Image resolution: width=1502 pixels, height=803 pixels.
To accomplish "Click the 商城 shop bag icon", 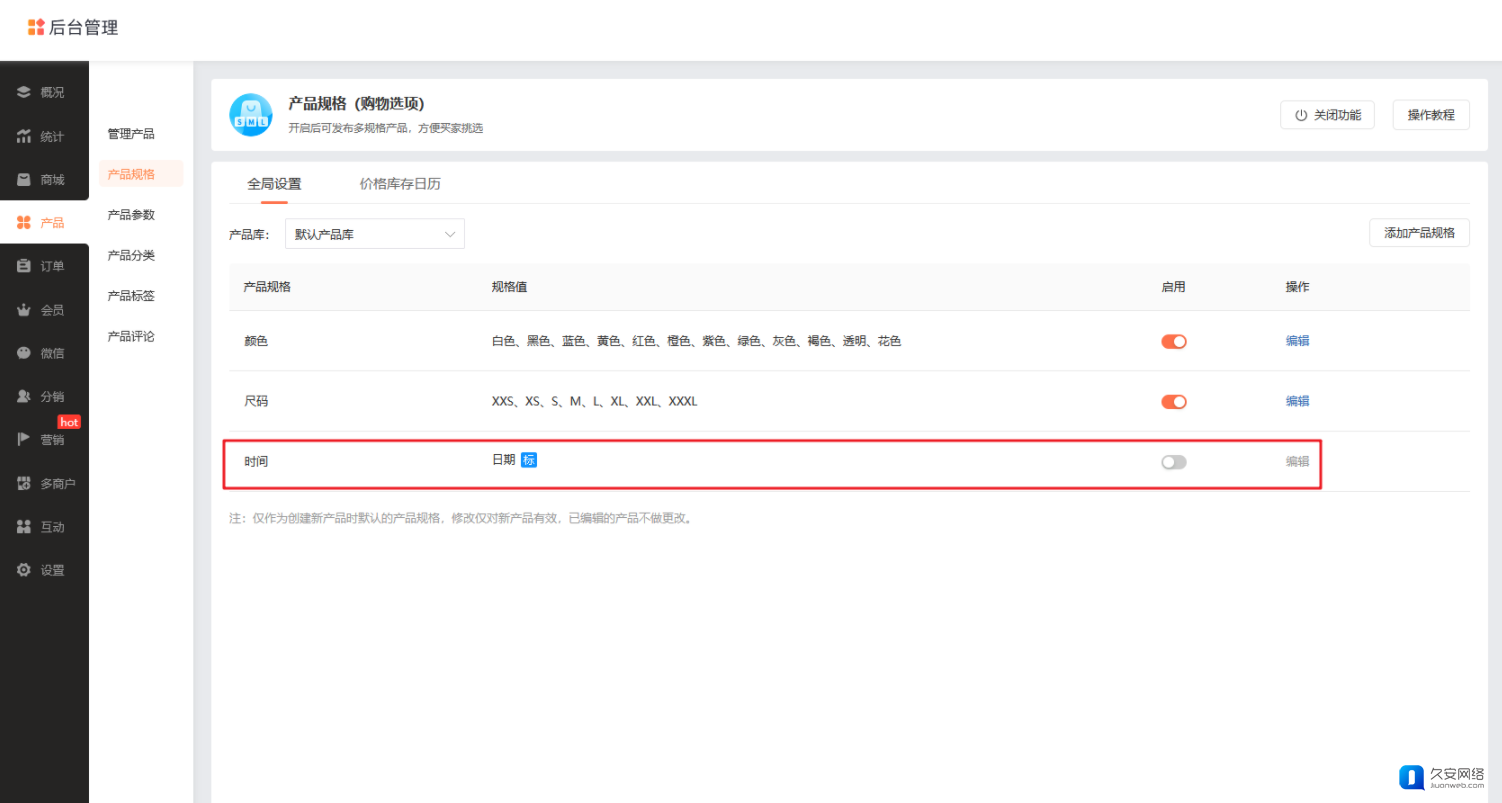I will click(x=24, y=180).
